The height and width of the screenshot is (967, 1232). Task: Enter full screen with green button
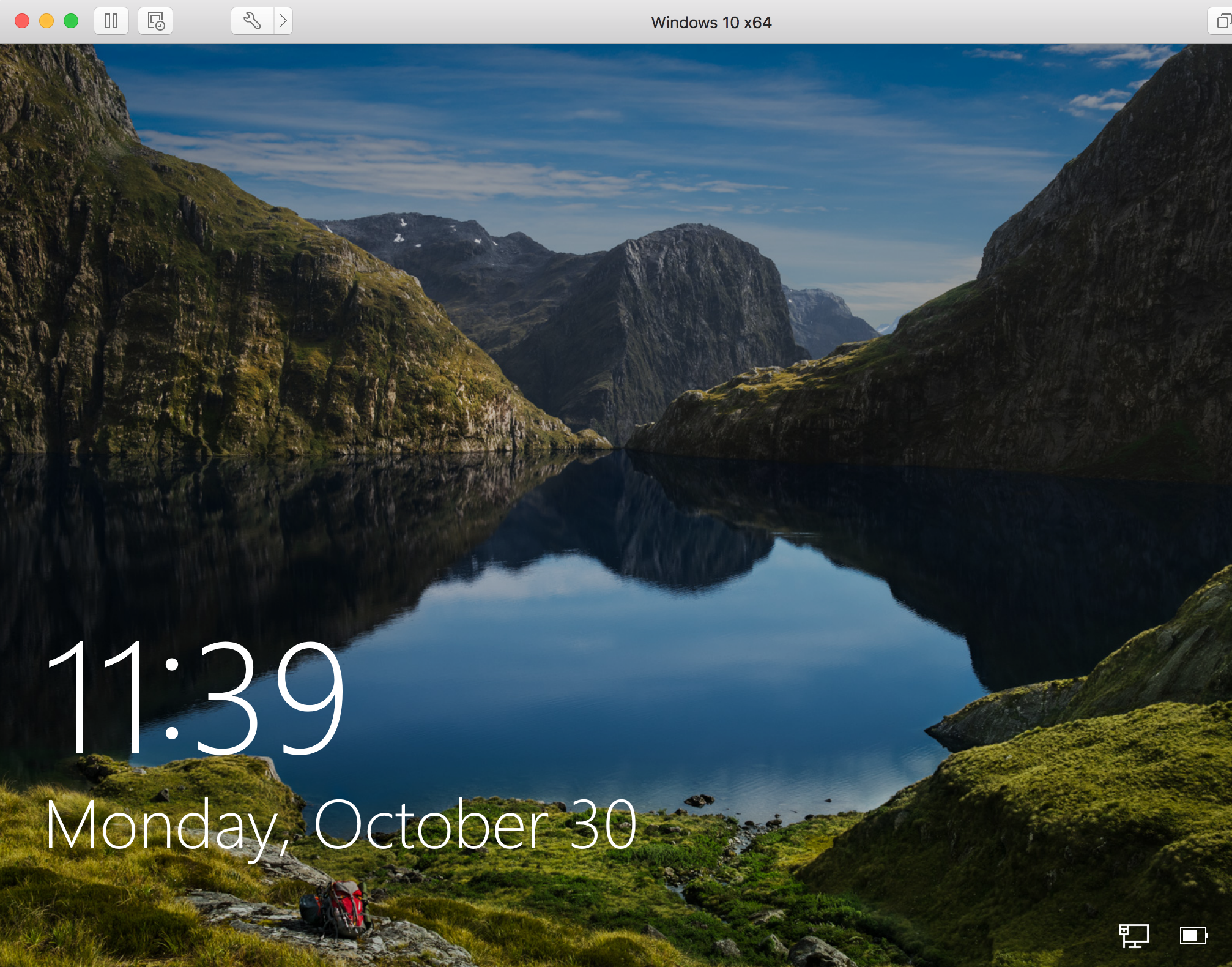71,21
